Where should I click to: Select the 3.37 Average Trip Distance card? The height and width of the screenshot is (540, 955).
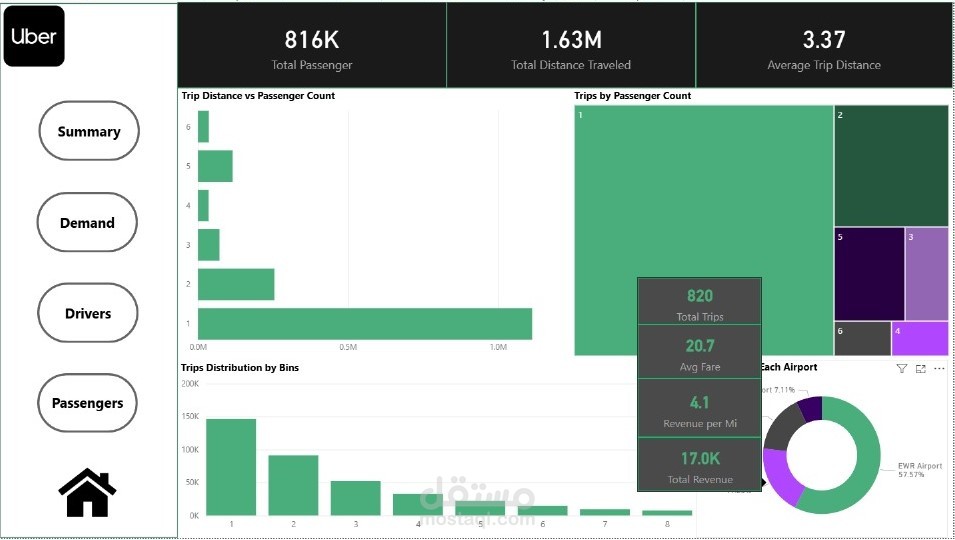tap(824, 46)
